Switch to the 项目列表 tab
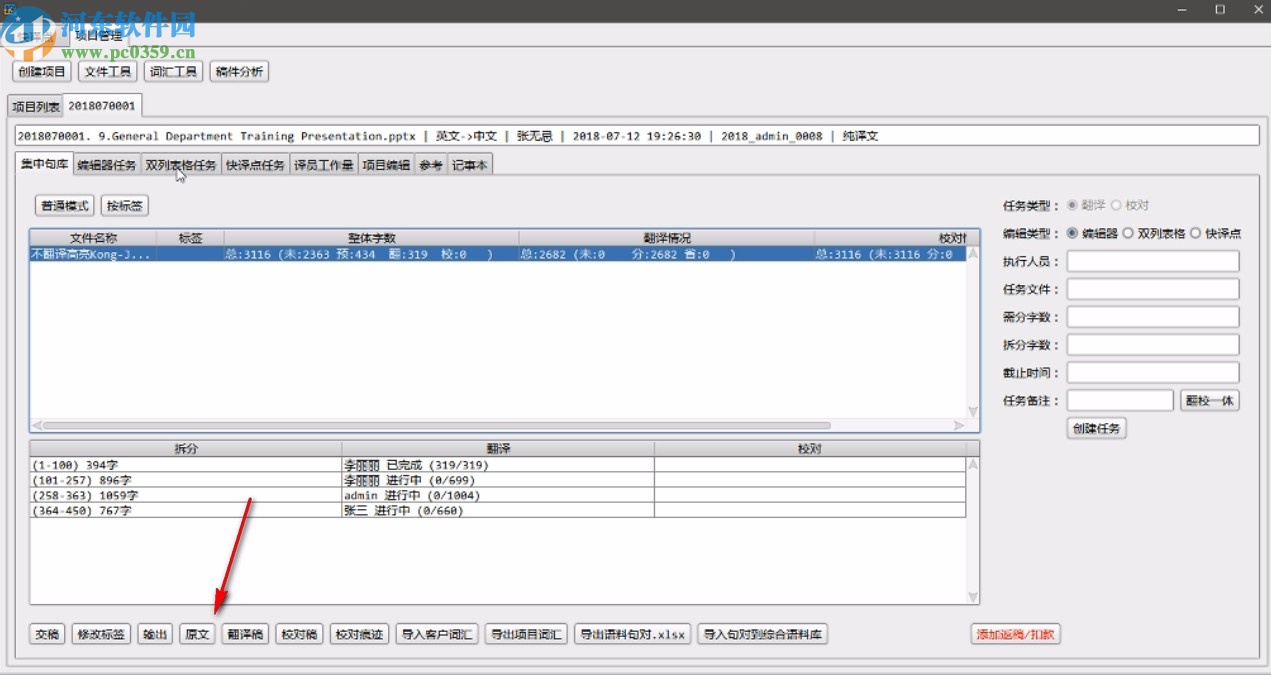Screen dimensions: 1271x675 [x=36, y=106]
